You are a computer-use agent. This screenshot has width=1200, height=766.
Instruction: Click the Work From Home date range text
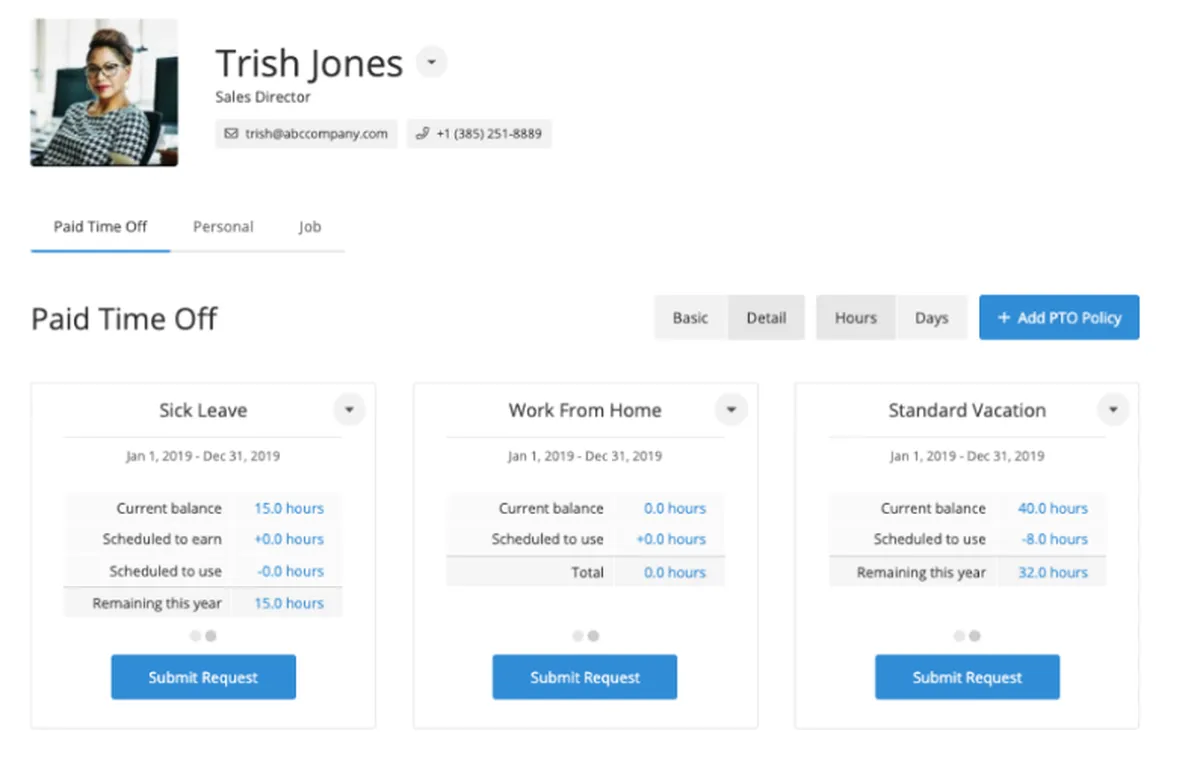pyautogui.click(x=585, y=456)
